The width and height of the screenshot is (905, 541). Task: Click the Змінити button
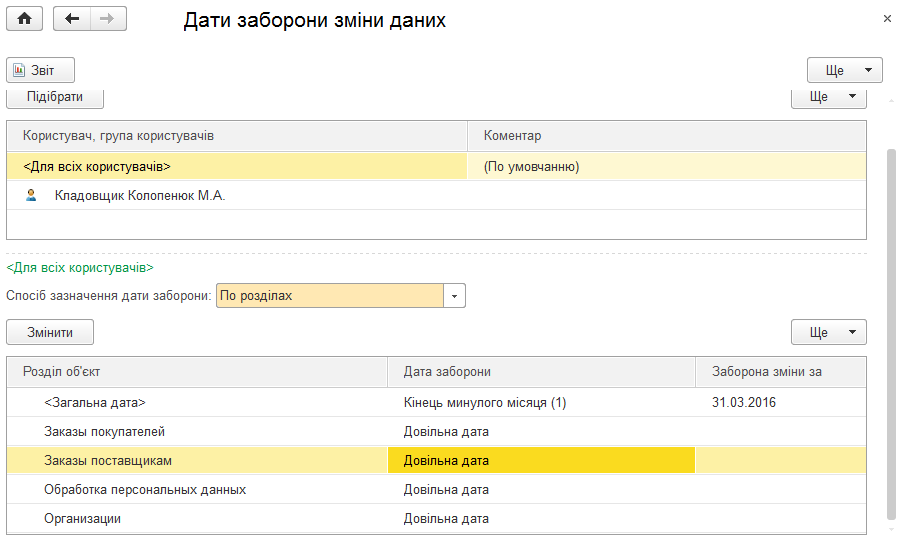(50, 333)
